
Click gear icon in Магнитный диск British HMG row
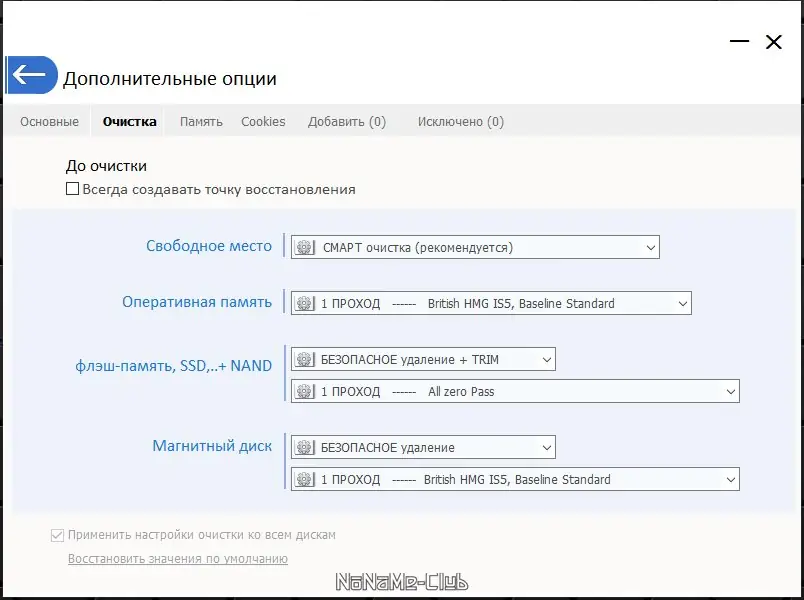(304, 479)
